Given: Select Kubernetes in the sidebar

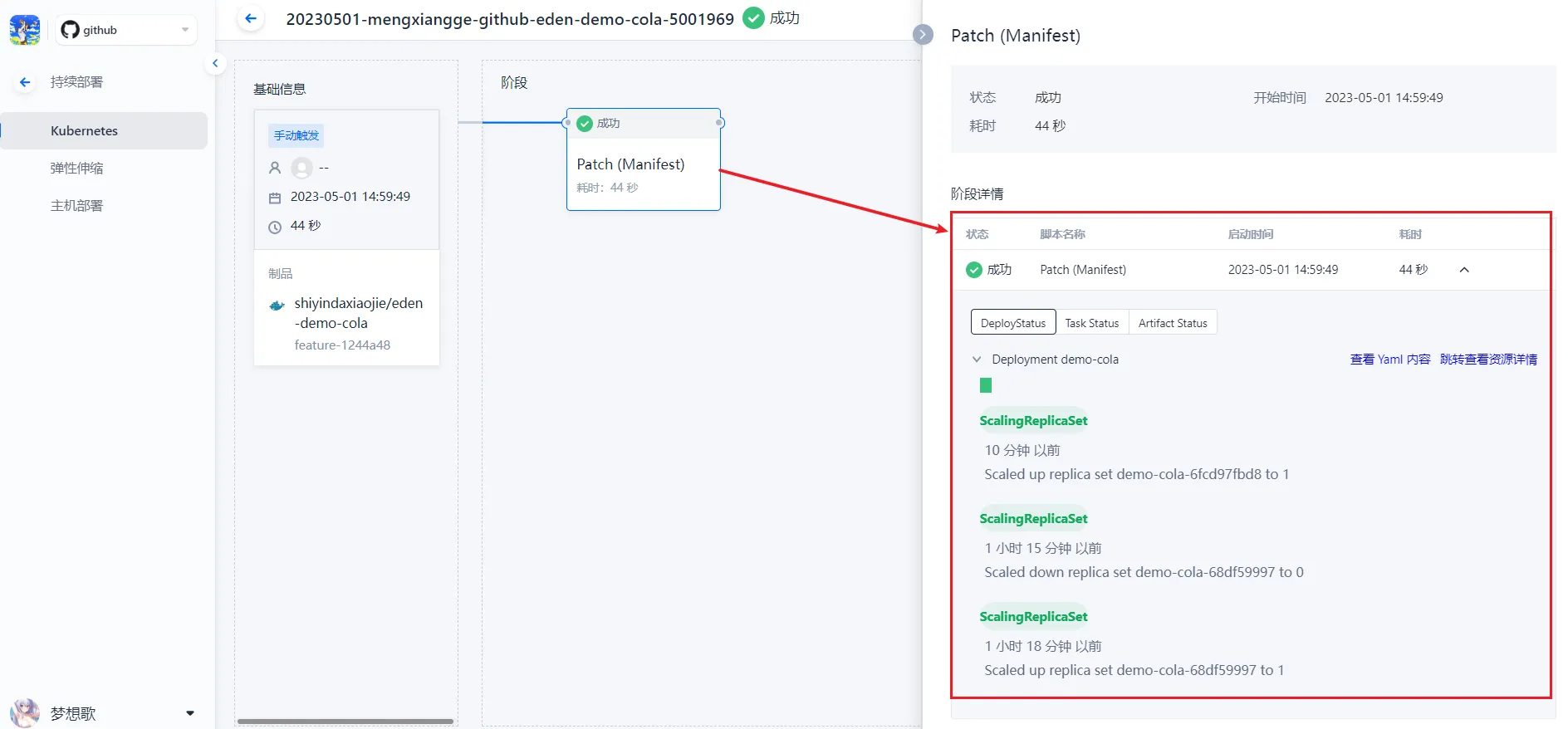Looking at the screenshot, I should pos(104,131).
